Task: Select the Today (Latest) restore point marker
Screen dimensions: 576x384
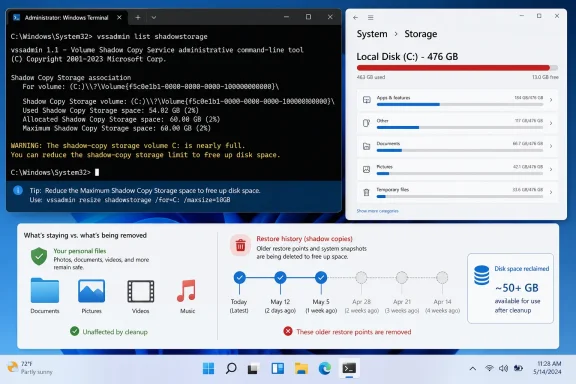Action: [x=240, y=277]
